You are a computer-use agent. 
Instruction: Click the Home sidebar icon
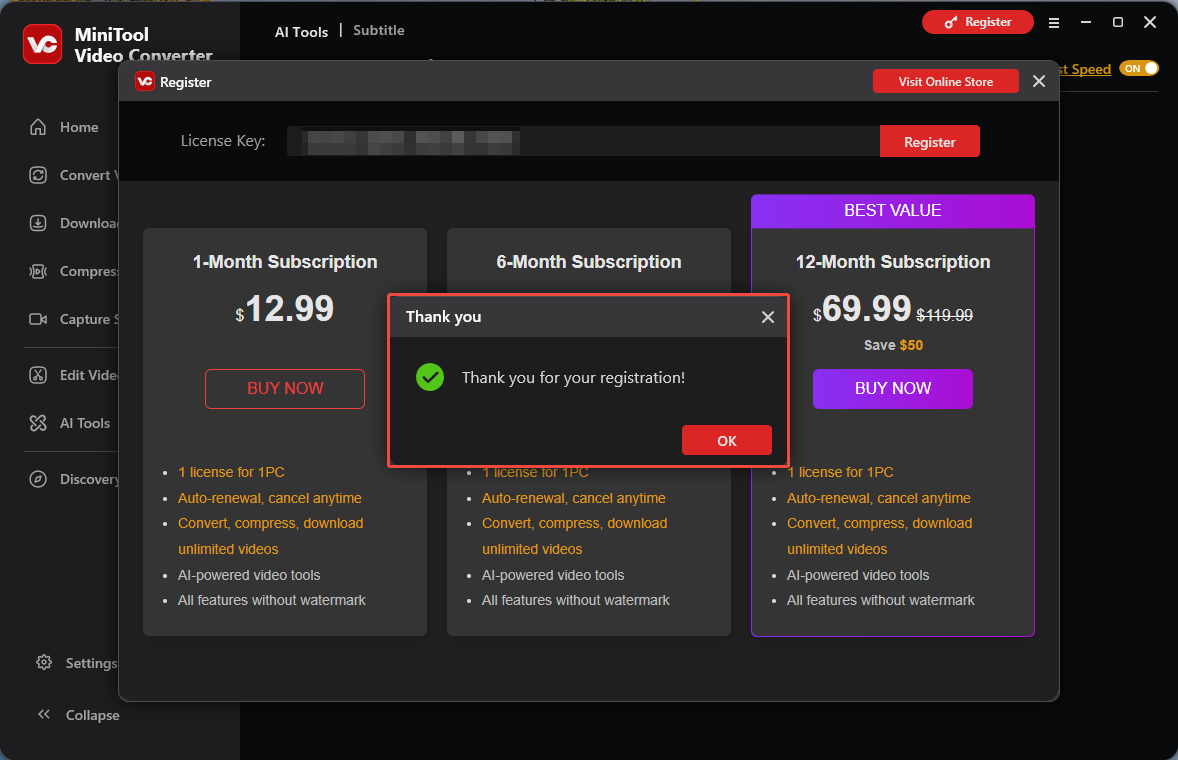(38, 127)
